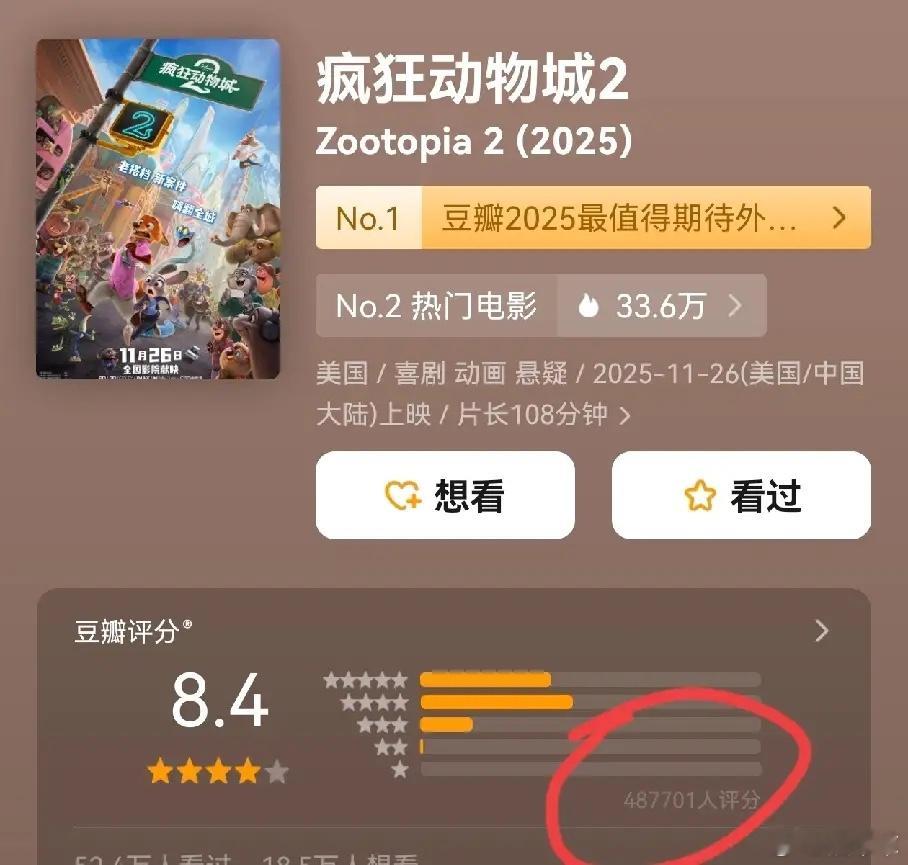Open the Zootopia 2 poster image
The width and height of the screenshot is (908, 865).
click(x=158, y=209)
